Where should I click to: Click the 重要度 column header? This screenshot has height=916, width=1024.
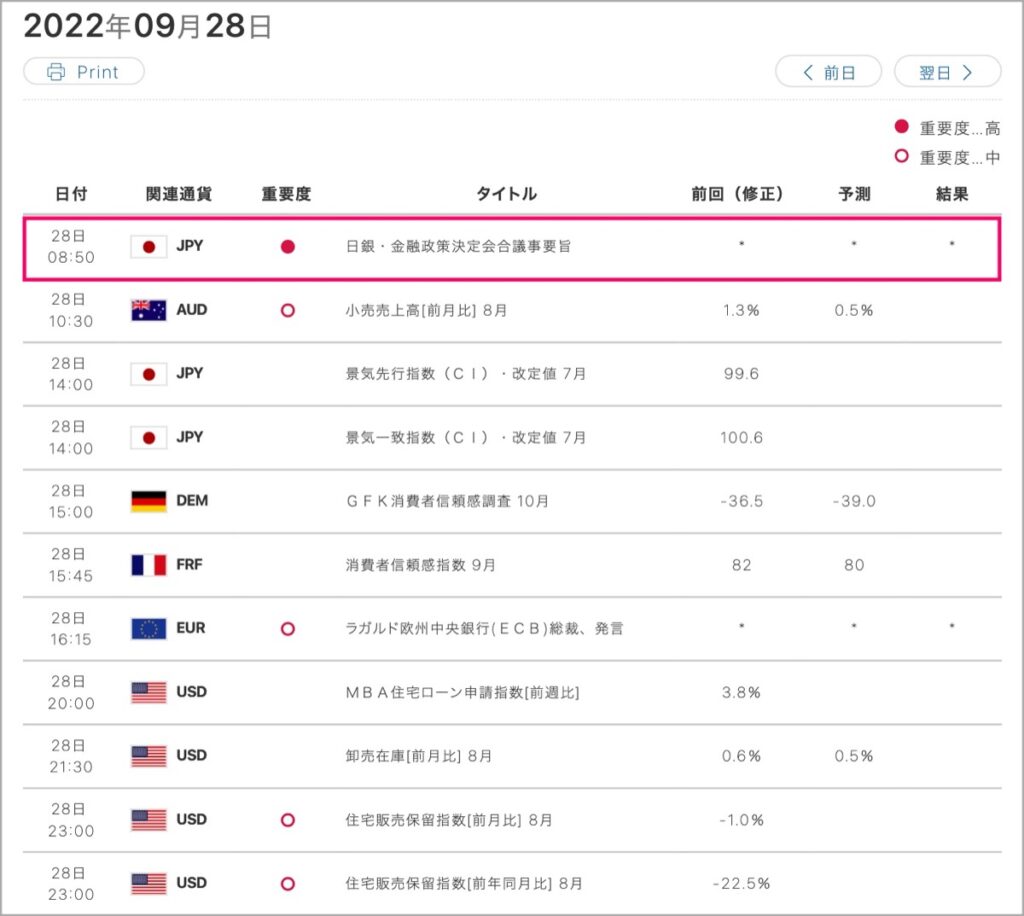click(x=286, y=194)
